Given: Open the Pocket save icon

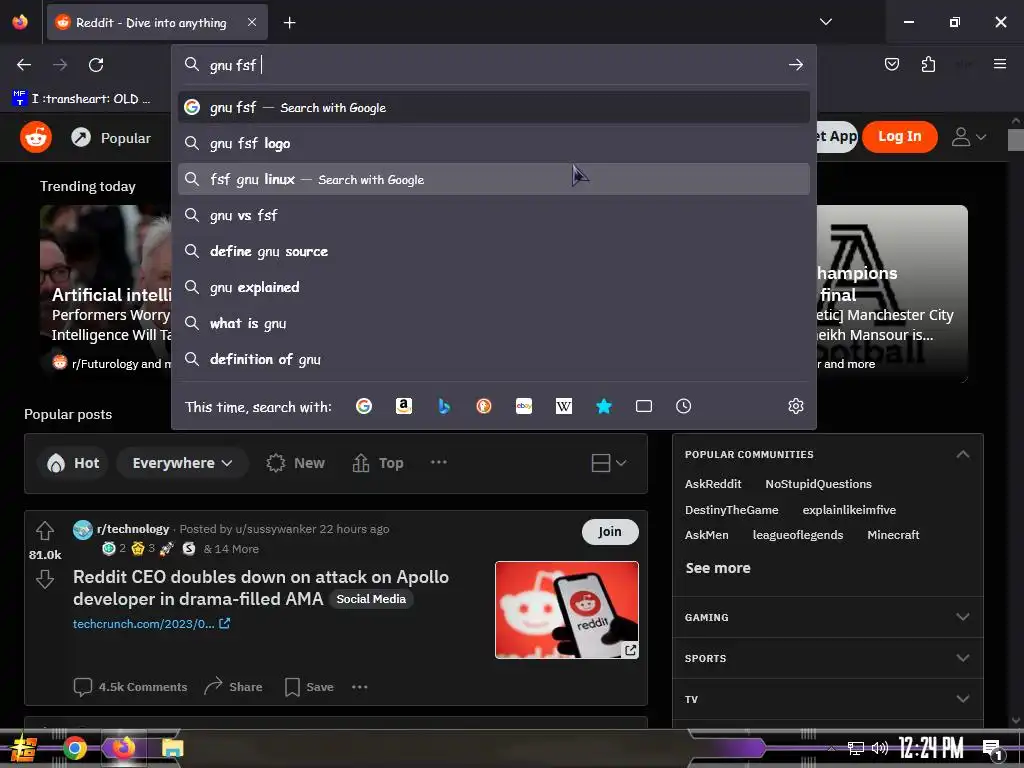Looking at the screenshot, I should (x=892, y=64).
